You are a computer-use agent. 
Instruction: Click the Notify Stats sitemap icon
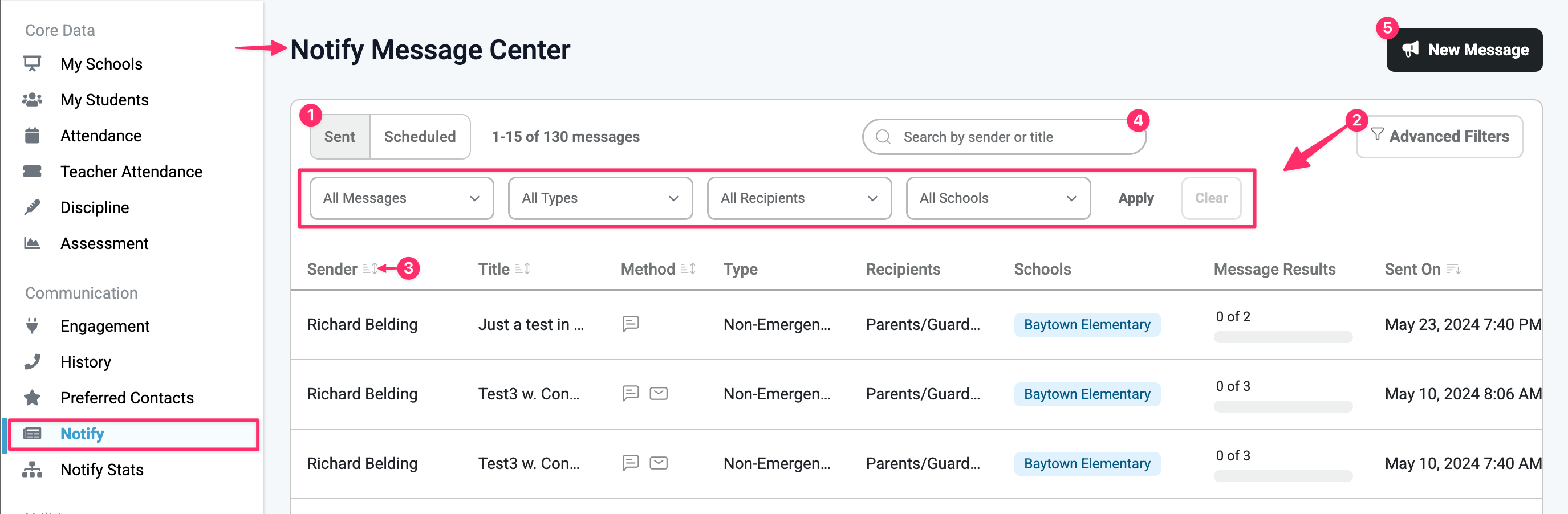click(x=33, y=470)
